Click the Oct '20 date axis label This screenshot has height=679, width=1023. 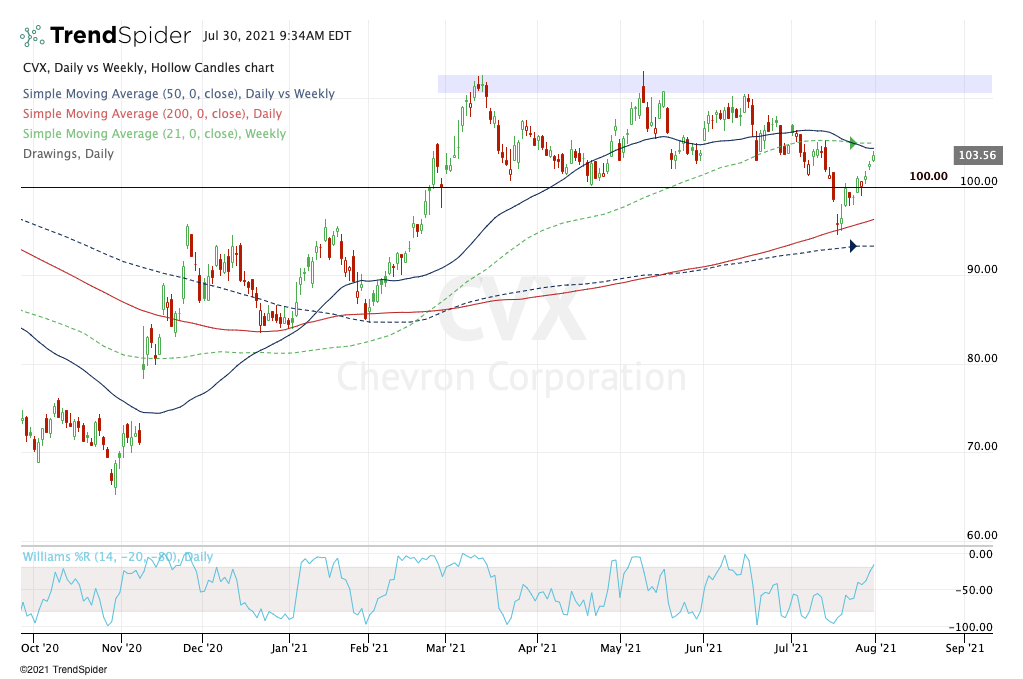pos(40,648)
